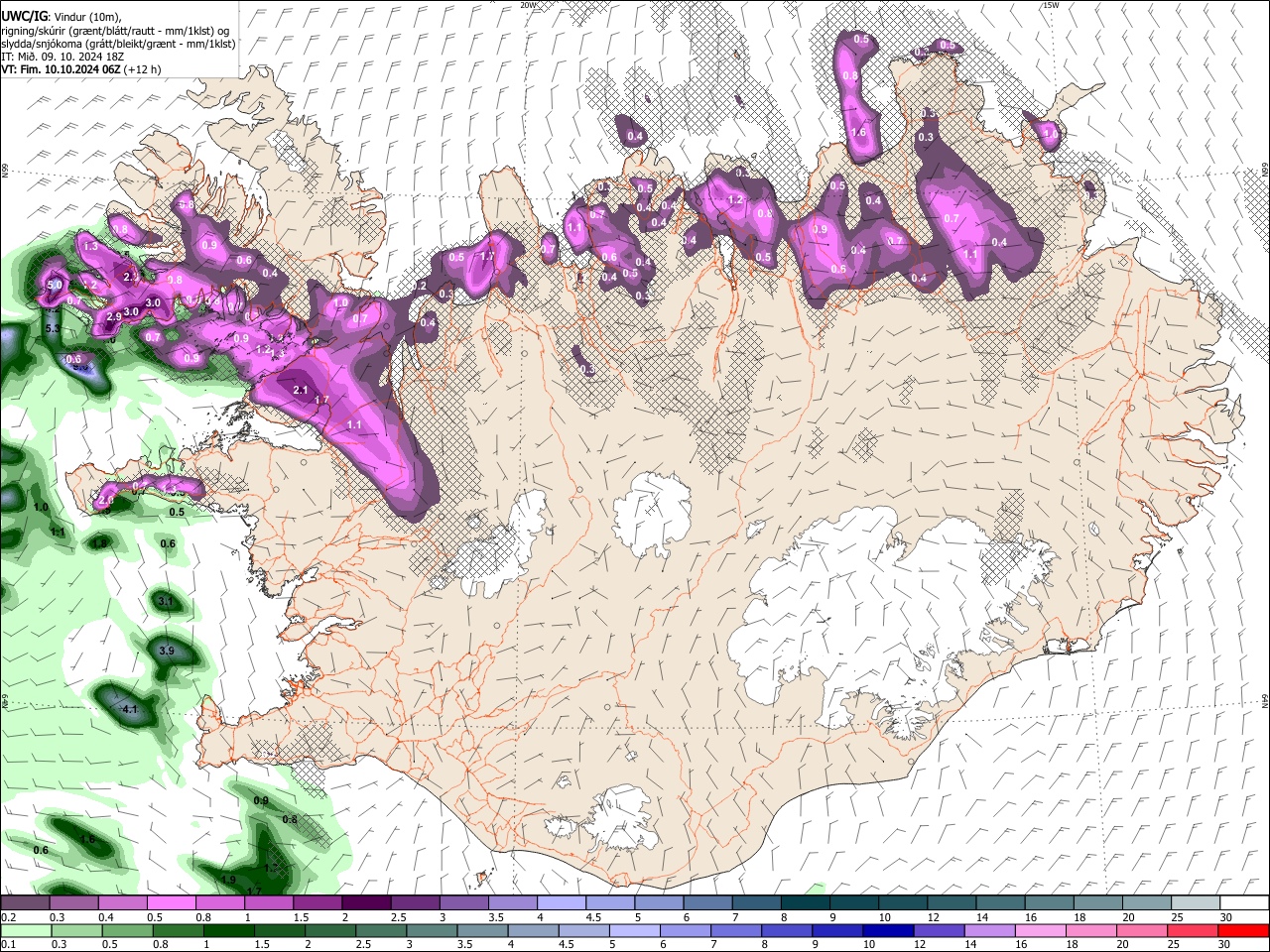Pick the darkest green lower legend swatch at 1
The height and width of the screenshot is (952, 1270).
point(227,931)
